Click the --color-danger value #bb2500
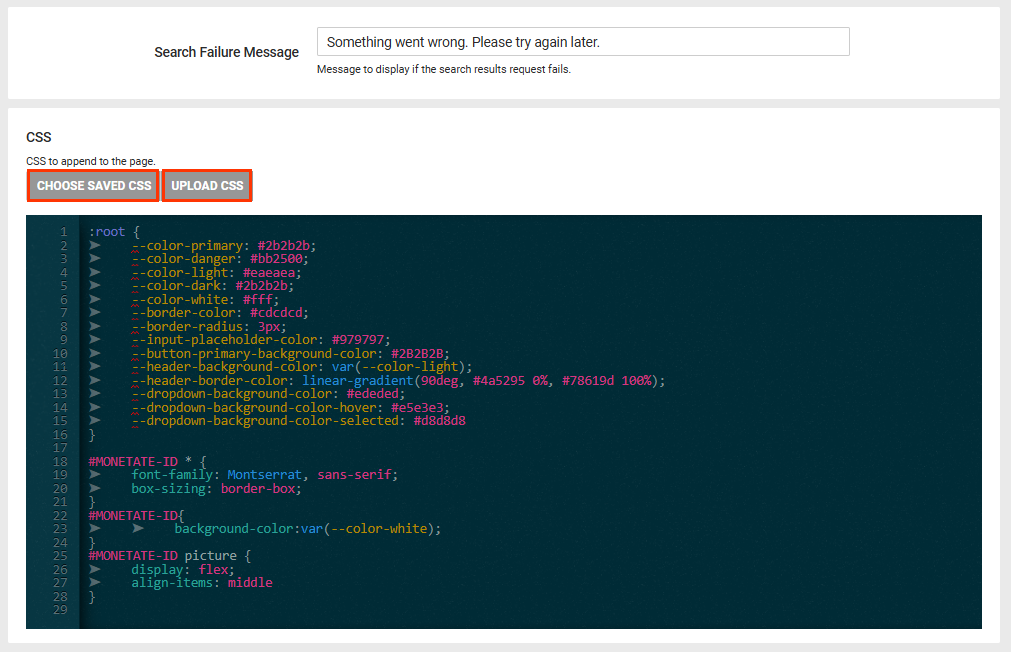This screenshot has width=1011, height=652. click(277, 259)
